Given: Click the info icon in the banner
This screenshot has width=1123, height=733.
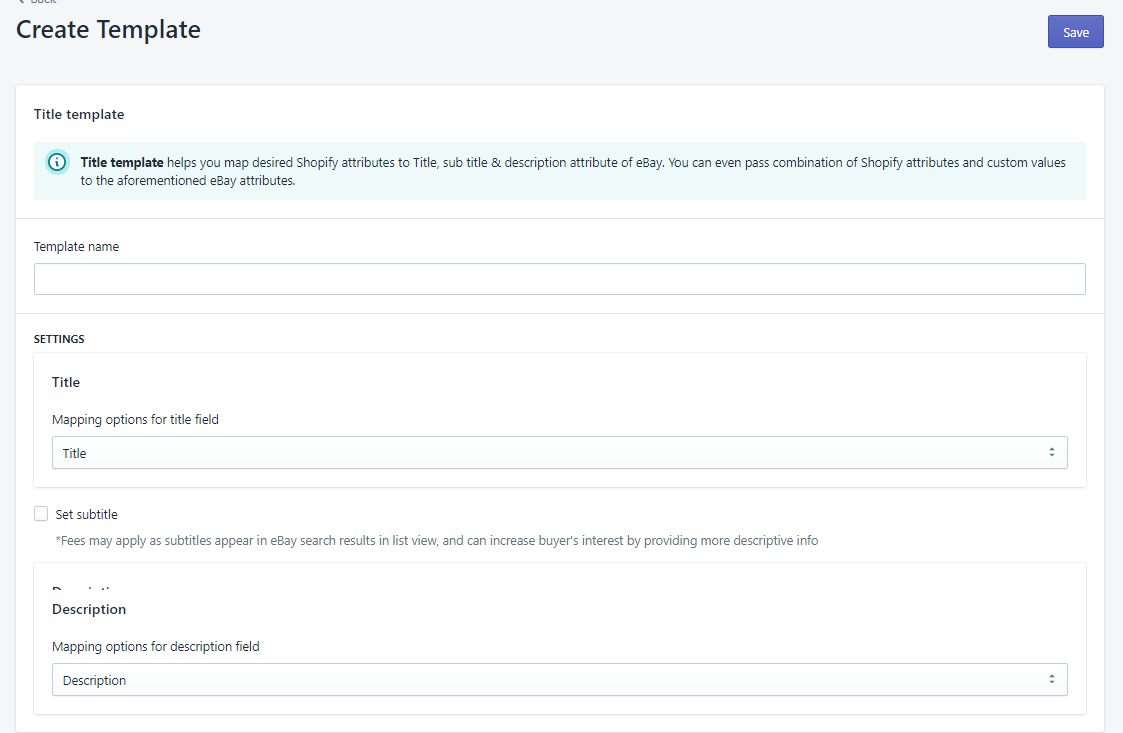Looking at the screenshot, I should click(58, 162).
